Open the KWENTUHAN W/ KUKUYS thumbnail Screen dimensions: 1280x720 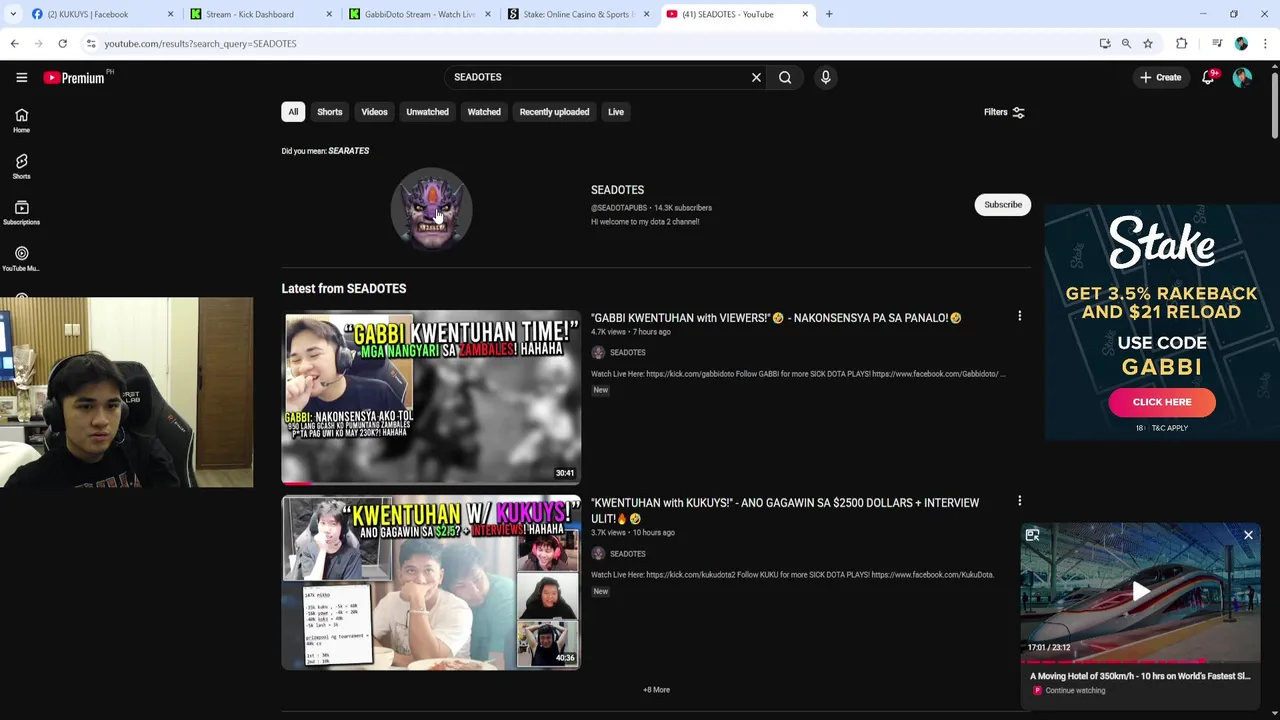point(431,583)
